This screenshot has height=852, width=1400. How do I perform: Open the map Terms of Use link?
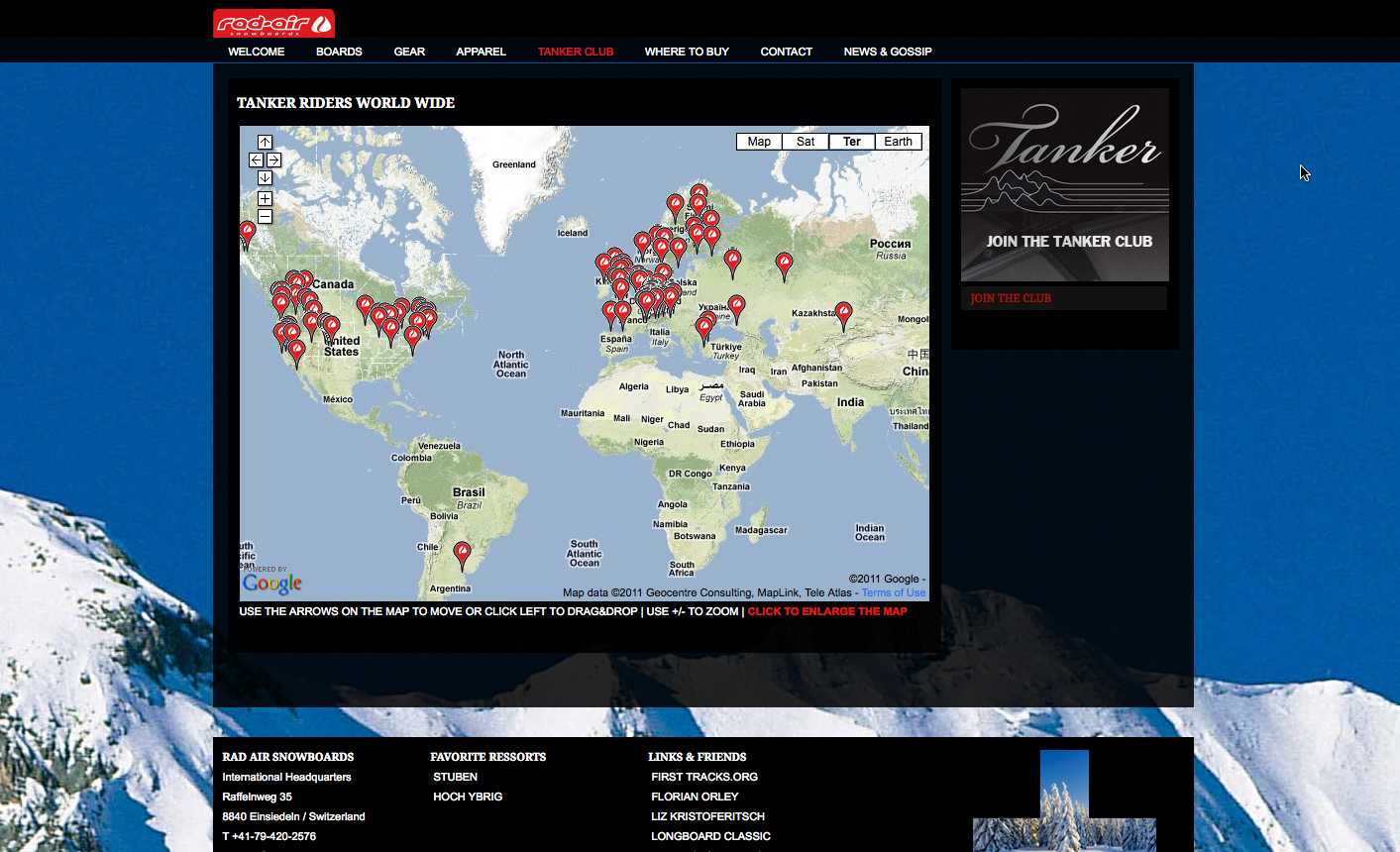click(x=894, y=592)
